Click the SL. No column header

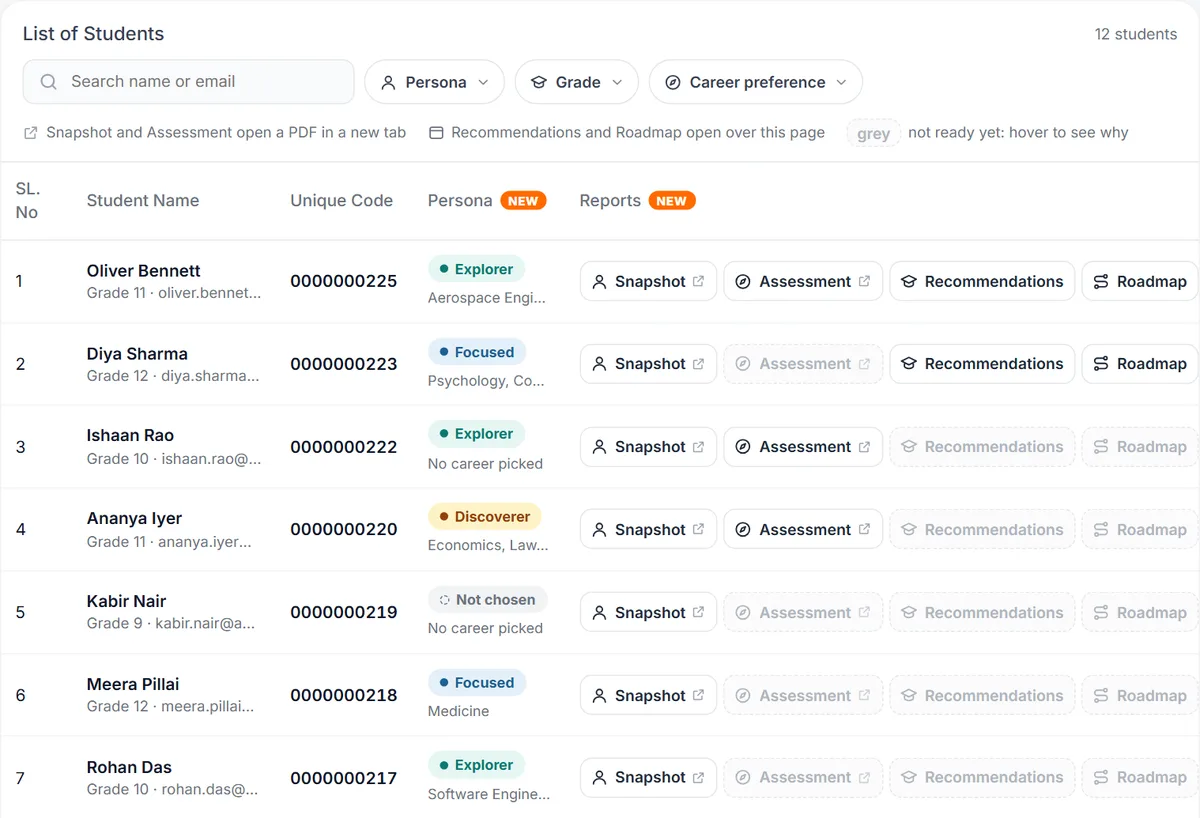coord(27,200)
